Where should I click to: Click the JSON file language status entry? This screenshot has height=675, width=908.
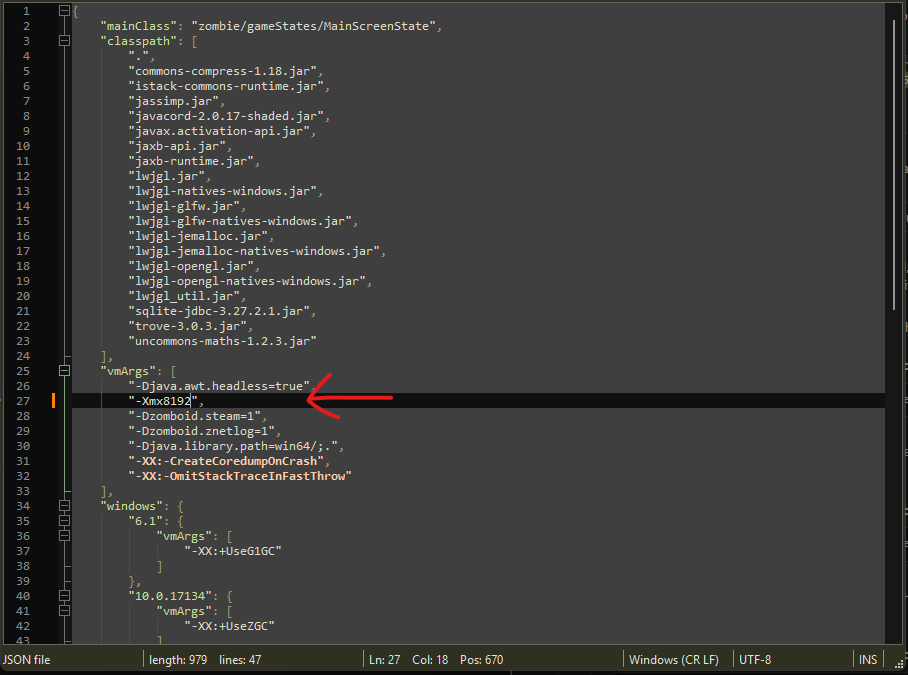[x=27, y=659]
